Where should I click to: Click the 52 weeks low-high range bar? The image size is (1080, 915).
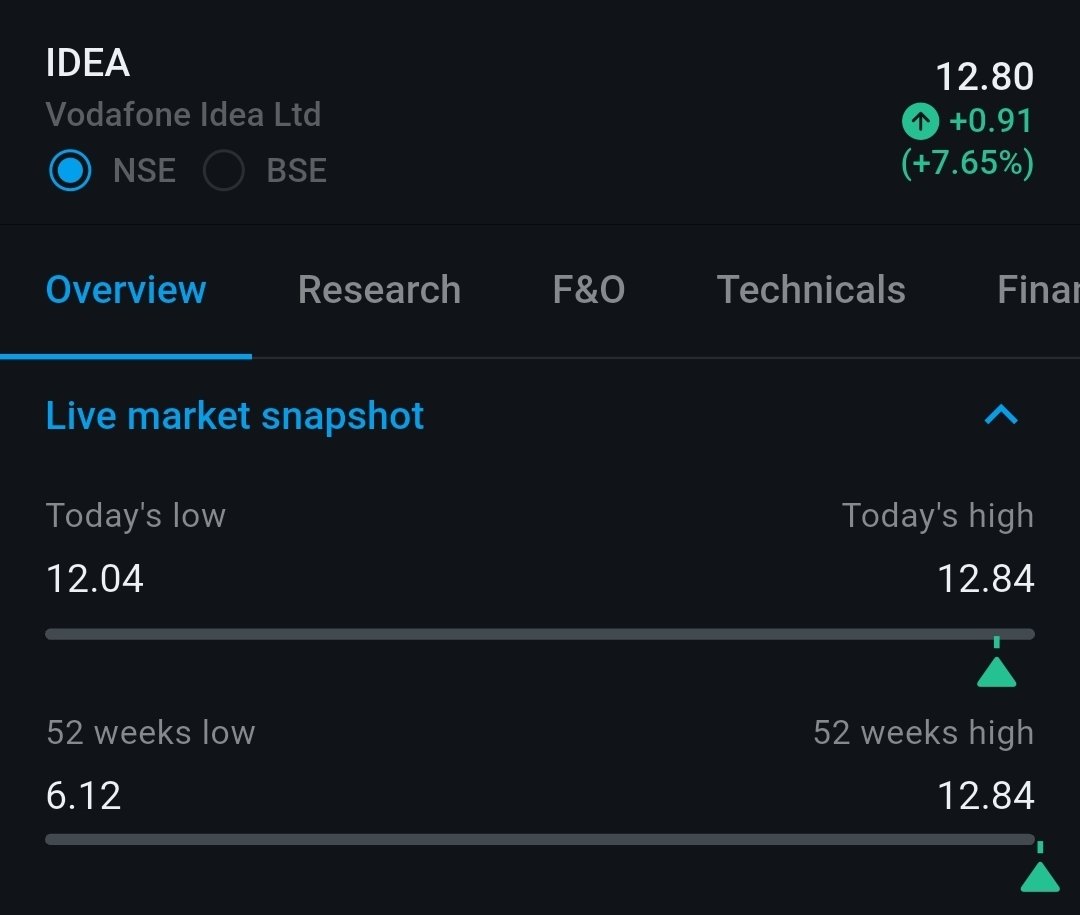(x=540, y=839)
